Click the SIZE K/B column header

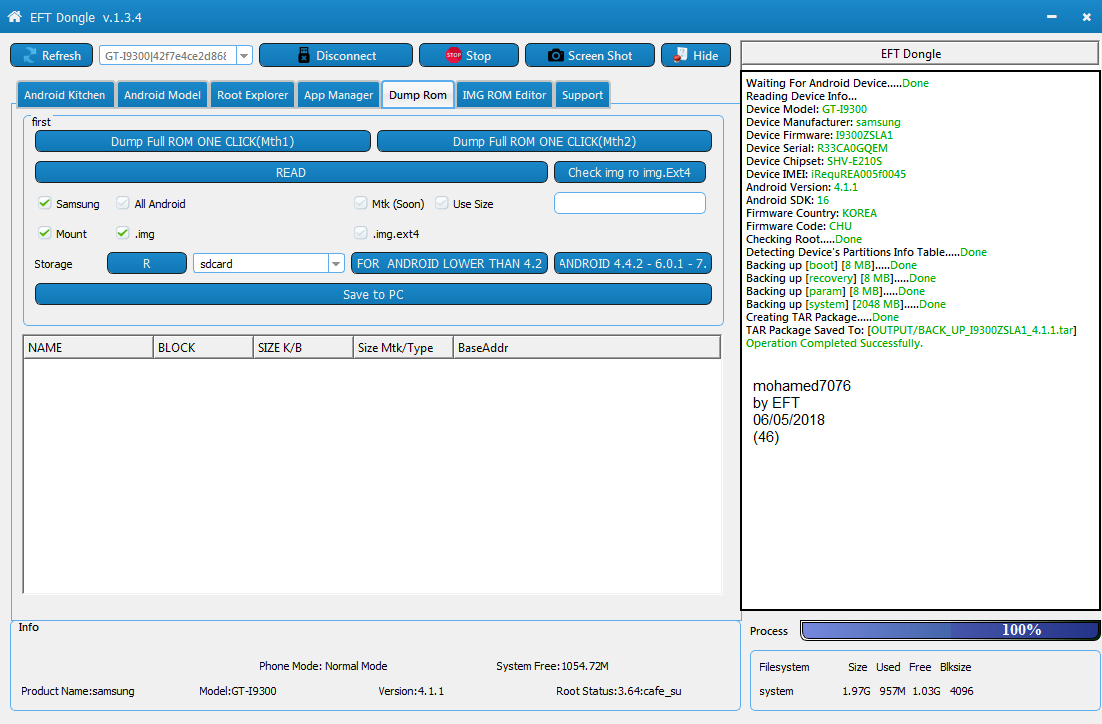303,347
